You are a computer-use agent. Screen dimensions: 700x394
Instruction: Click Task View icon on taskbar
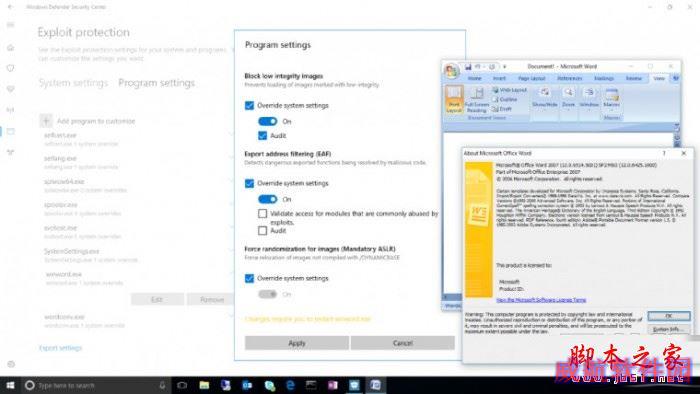[x=182, y=385]
